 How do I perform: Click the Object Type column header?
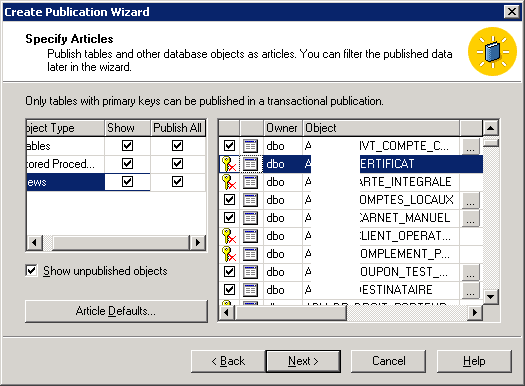(x=66, y=128)
